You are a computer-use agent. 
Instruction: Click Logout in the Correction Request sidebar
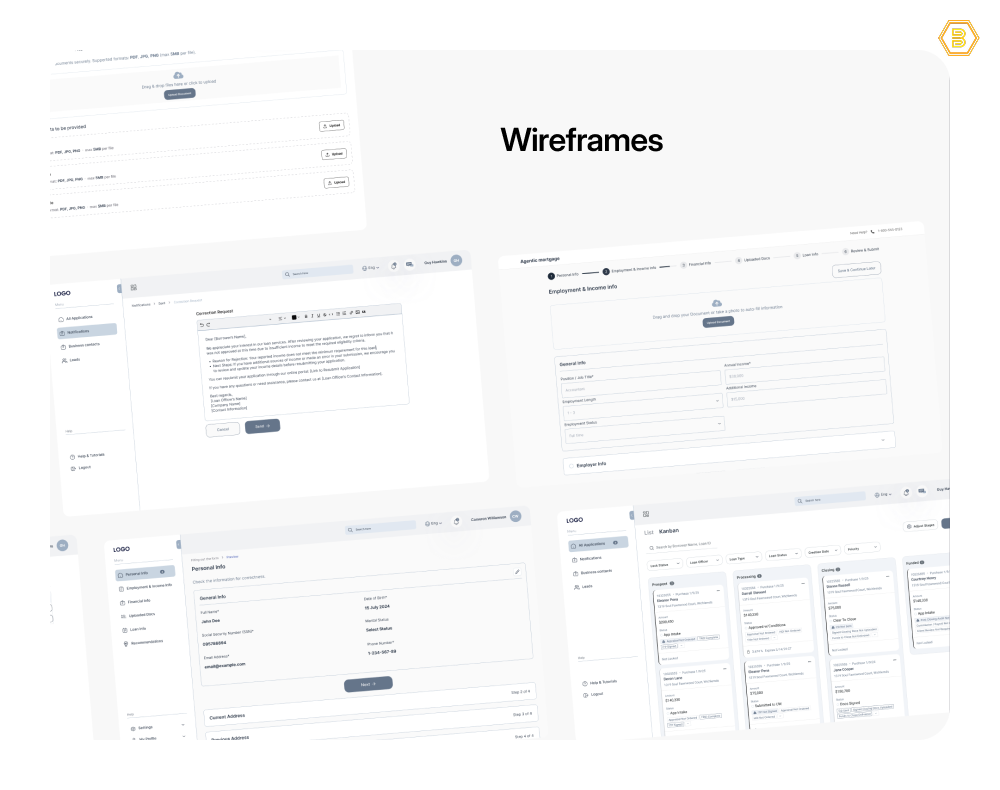pyautogui.click(x=85, y=467)
